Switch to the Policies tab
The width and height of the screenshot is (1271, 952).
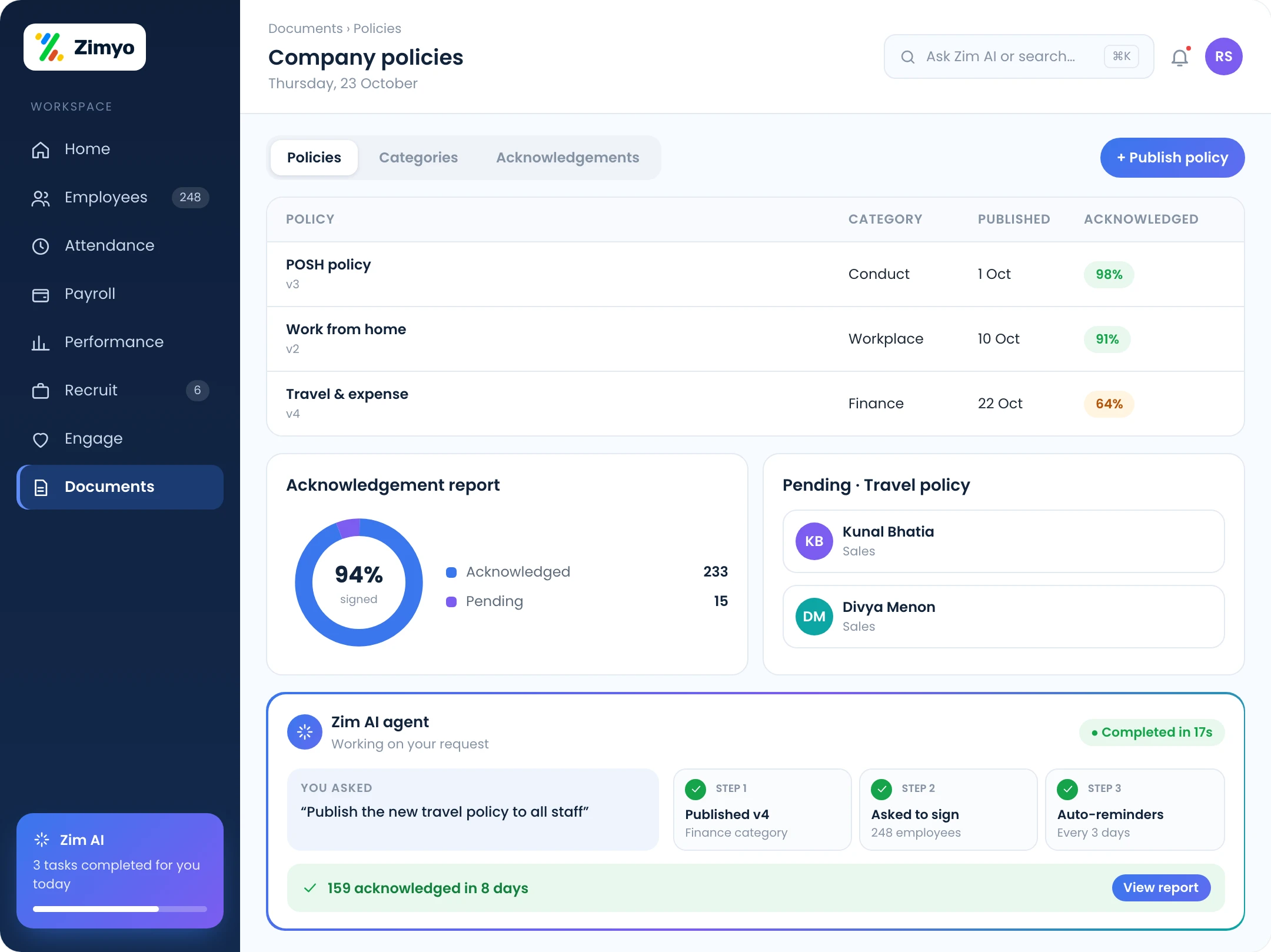pyautogui.click(x=314, y=158)
